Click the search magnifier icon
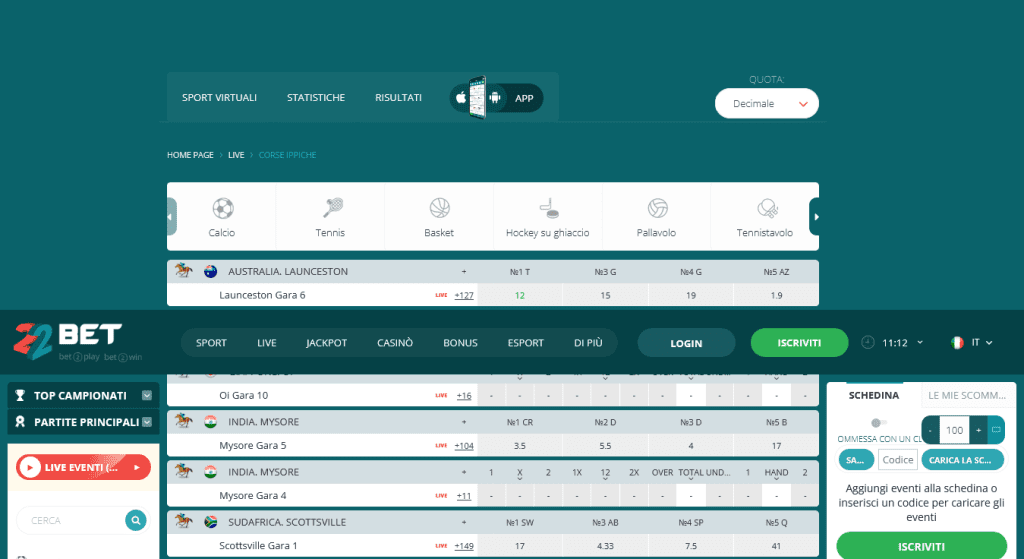 click(136, 520)
